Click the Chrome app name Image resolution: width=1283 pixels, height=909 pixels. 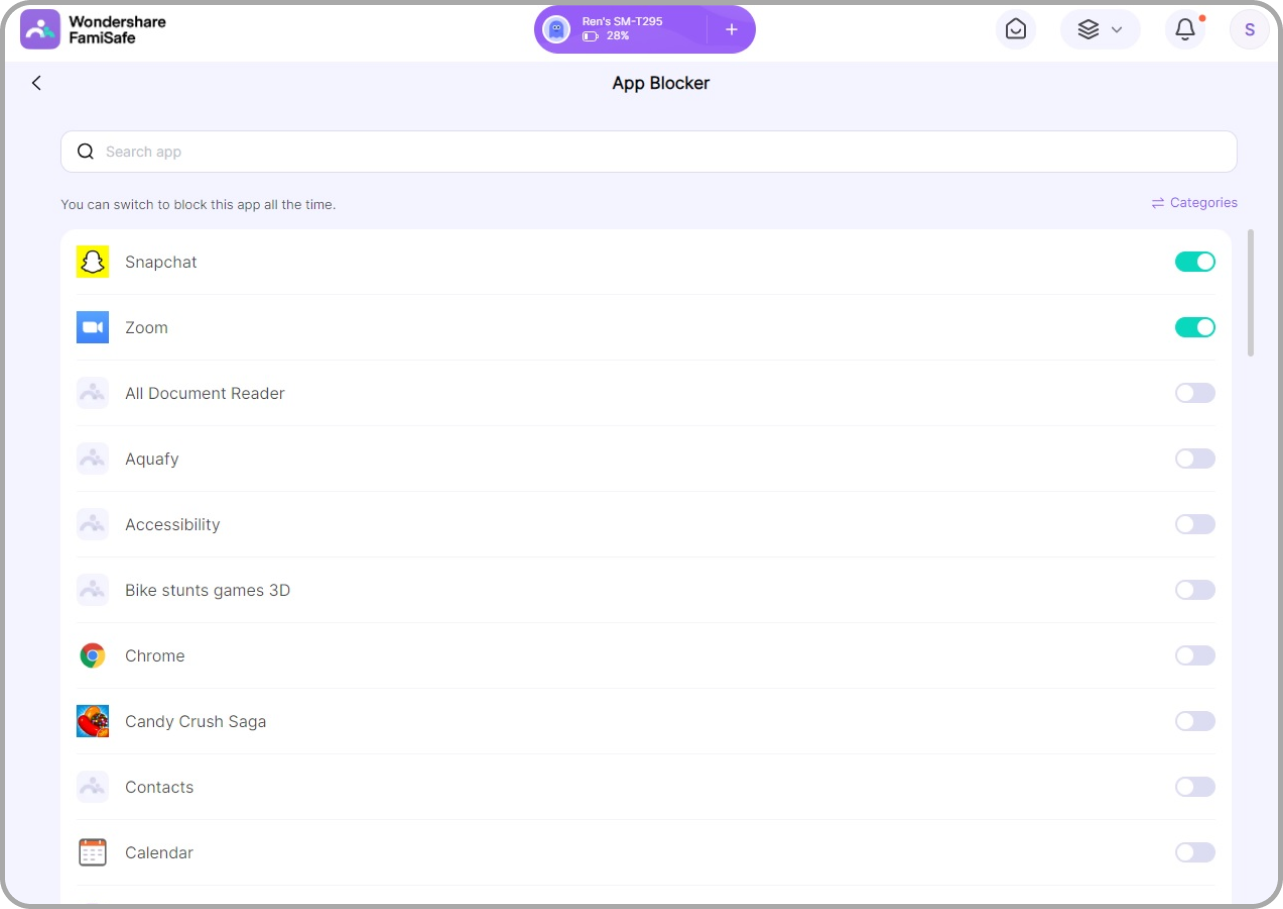(155, 656)
